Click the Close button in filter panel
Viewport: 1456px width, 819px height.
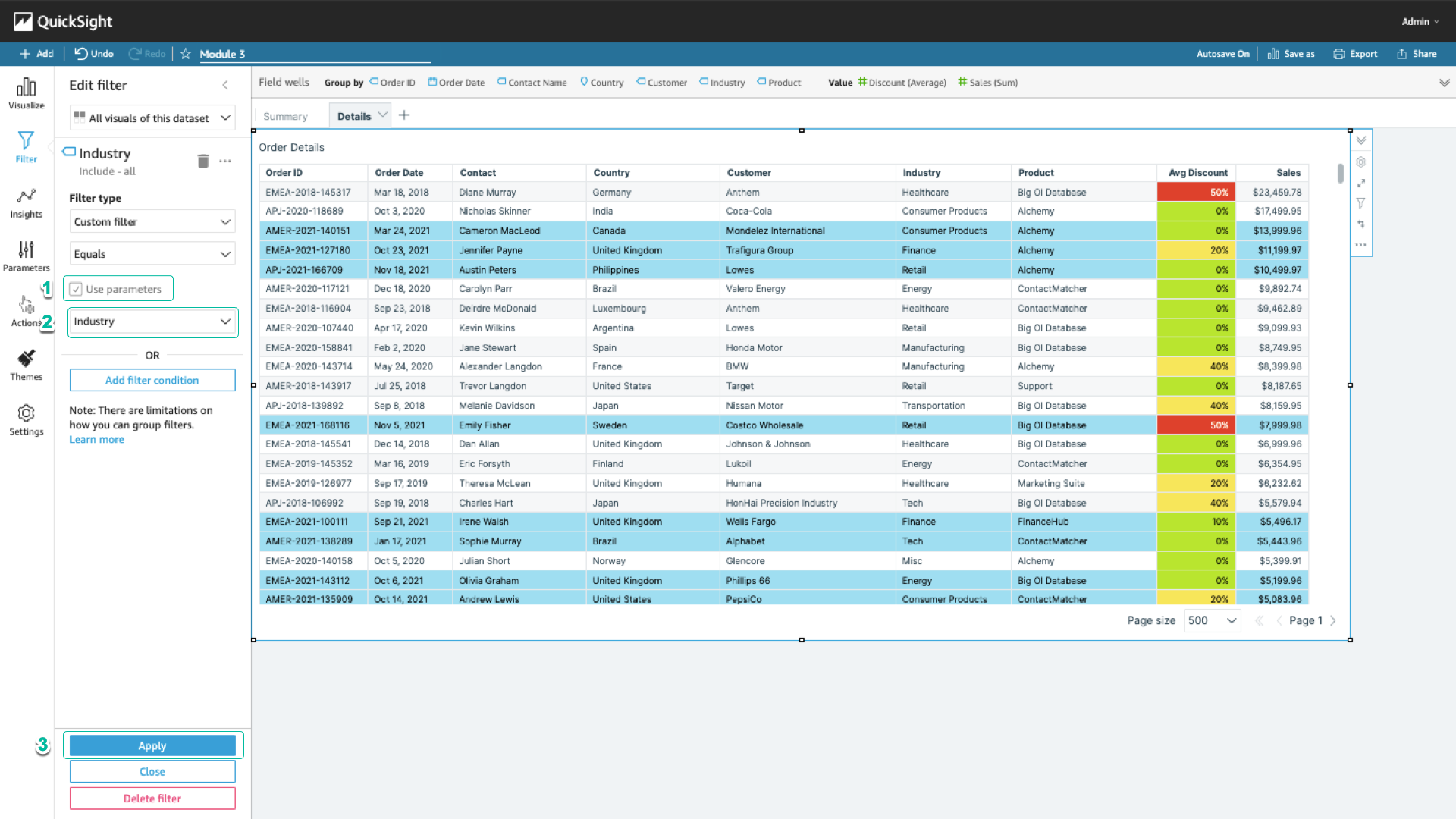click(152, 771)
